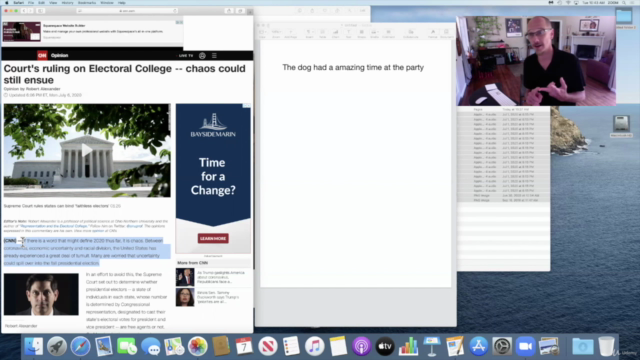Open the Mail stamp icon in Dock
640x360 pixels.
click(x=104, y=347)
